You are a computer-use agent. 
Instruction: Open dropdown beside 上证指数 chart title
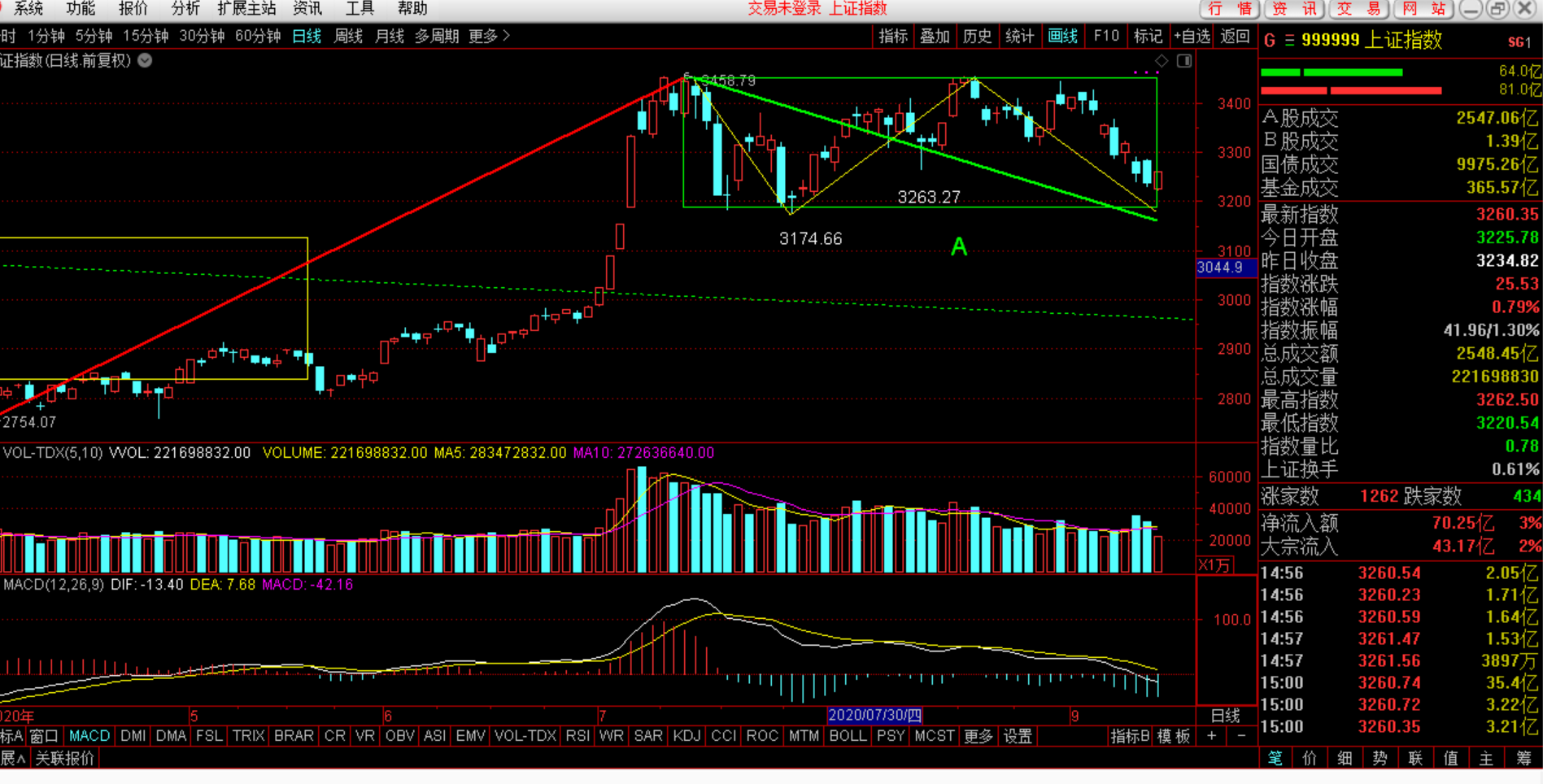[145, 60]
